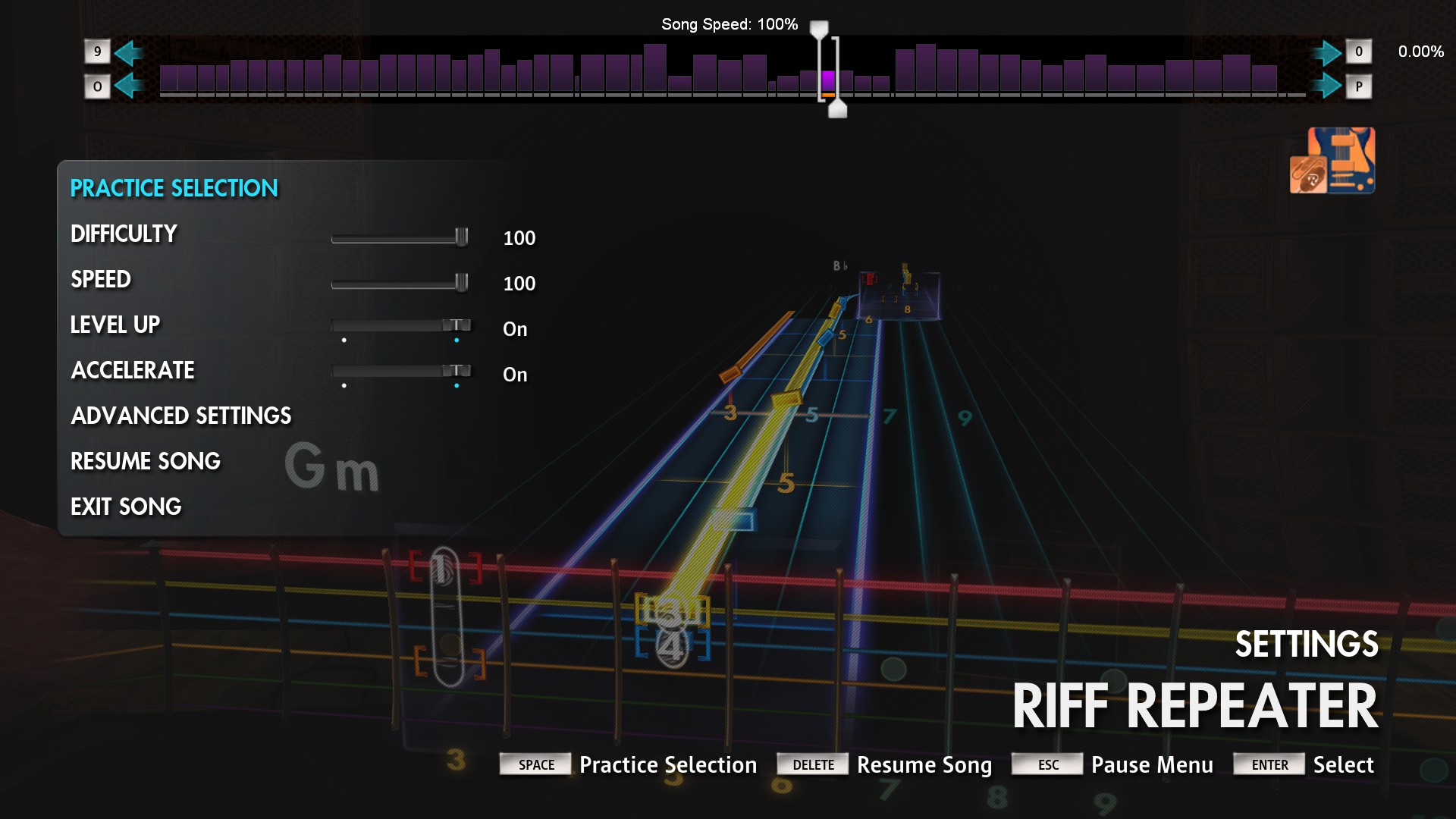Viewport: 1456px width, 819px height.
Task: Click the ESC key hint
Action: [x=1048, y=765]
